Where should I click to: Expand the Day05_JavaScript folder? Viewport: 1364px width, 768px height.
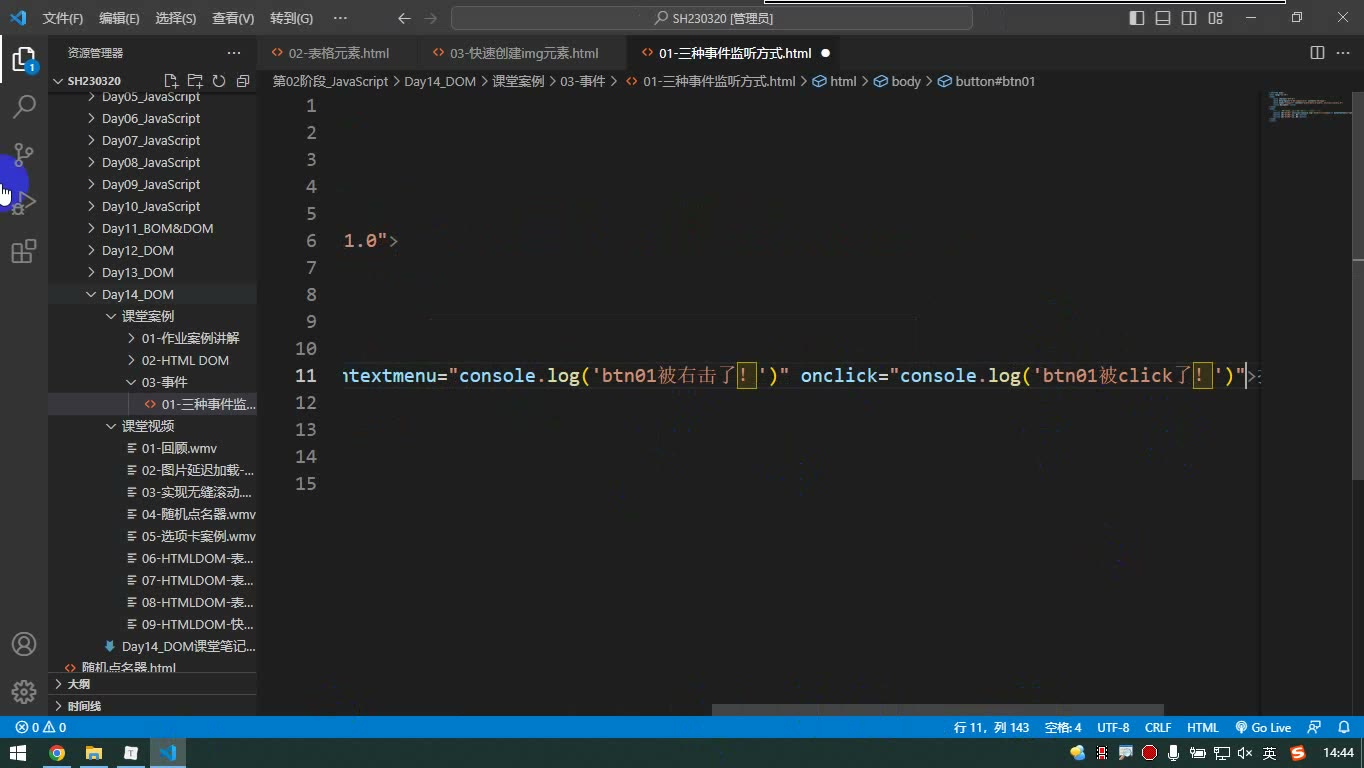[x=152, y=97]
